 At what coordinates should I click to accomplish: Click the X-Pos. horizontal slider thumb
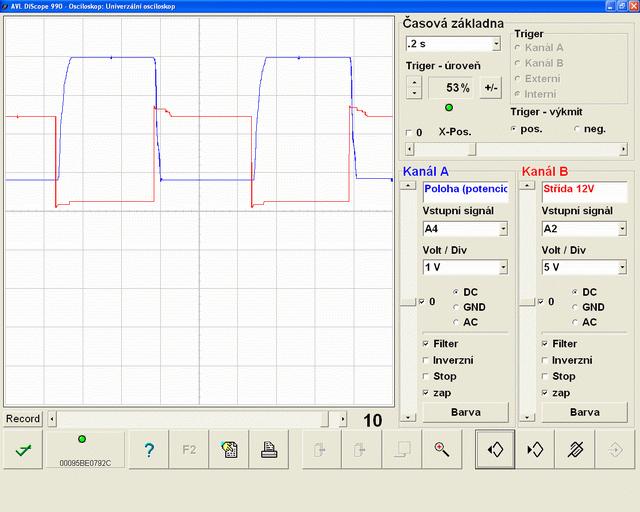point(471,149)
